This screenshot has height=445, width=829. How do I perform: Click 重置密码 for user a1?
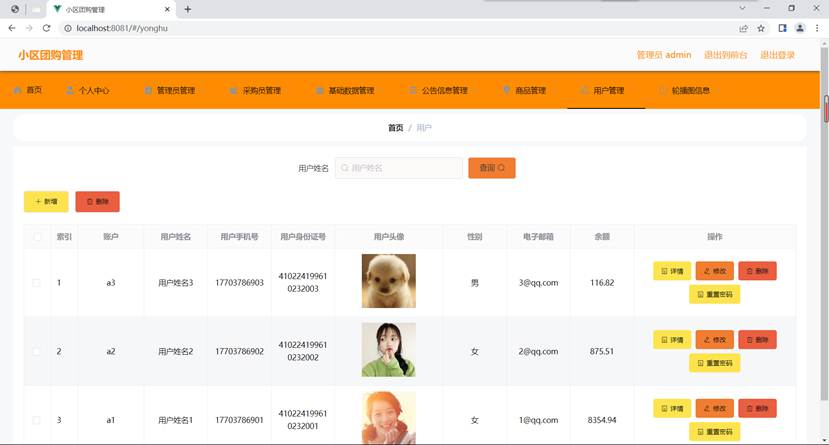tap(714, 432)
